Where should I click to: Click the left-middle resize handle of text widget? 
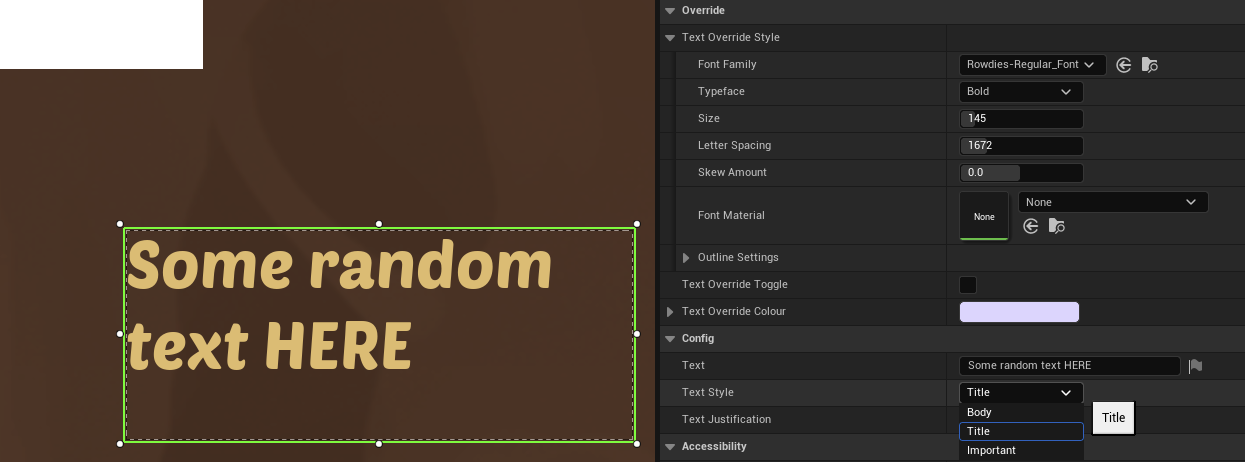pyautogui.click(x=120, y=334)
